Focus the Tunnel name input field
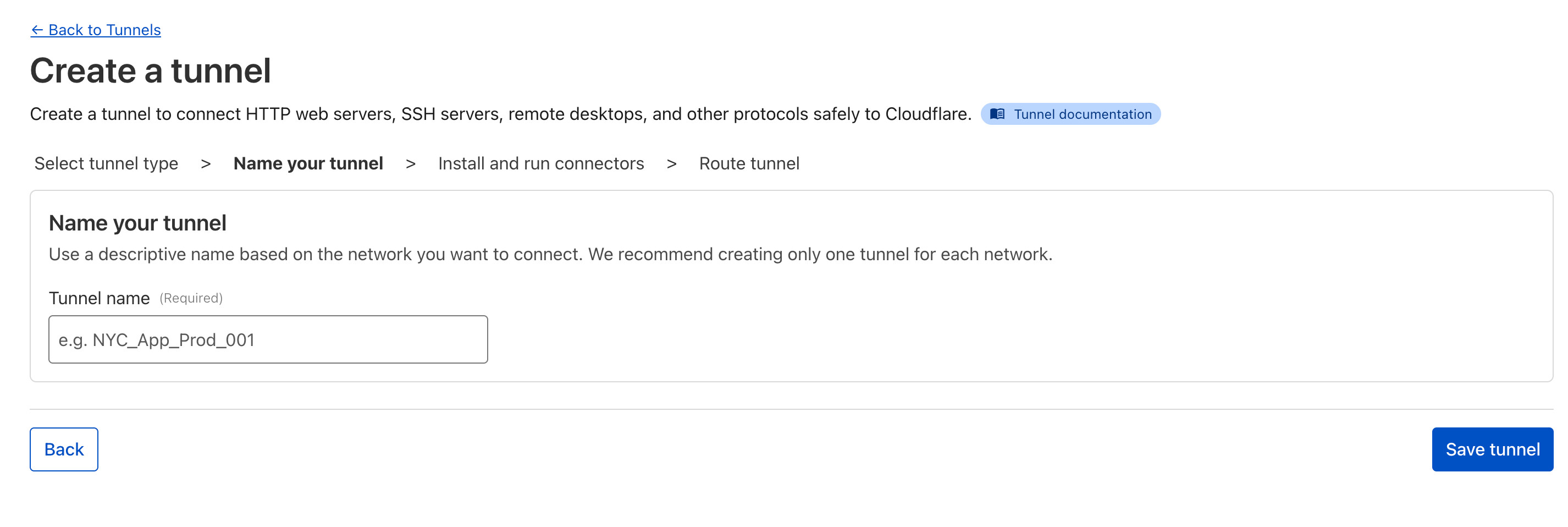The height and width of the screenshot is (527, 1568). [x=268, y=339]
